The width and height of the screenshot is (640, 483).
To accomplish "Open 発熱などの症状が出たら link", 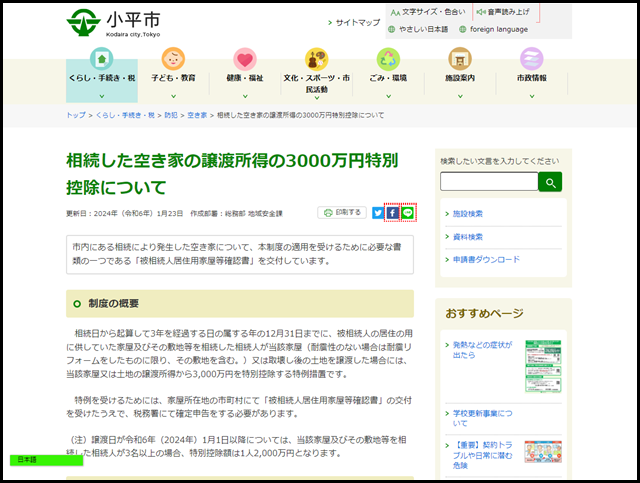I will 482,350.
